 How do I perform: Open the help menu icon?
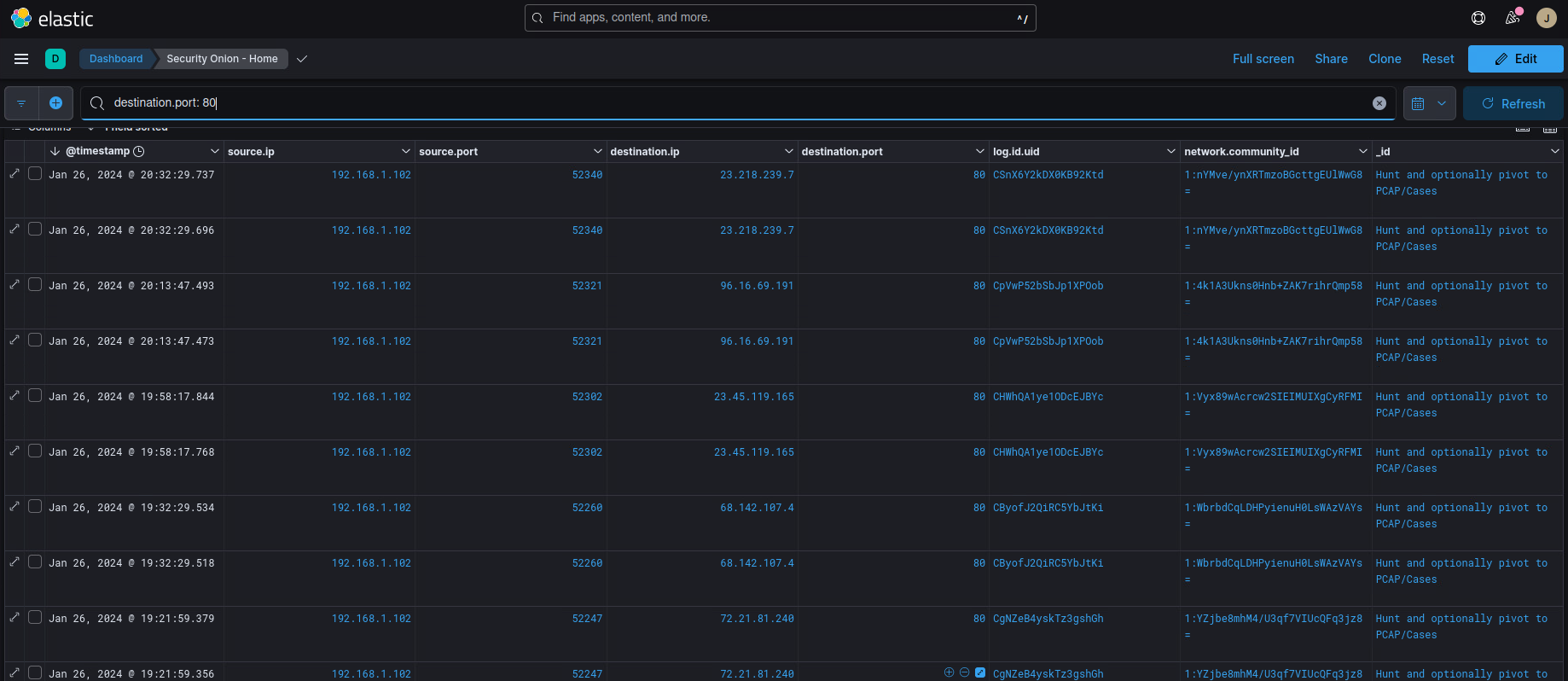[x=1478, y=18]
